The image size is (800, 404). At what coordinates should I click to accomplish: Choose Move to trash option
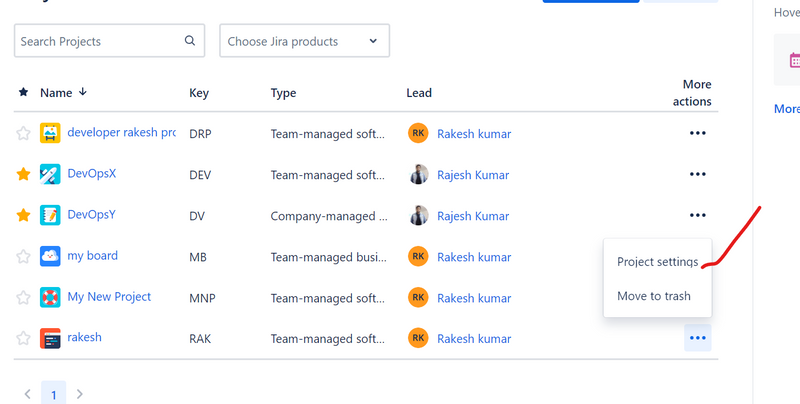click(x=653, y=296)
